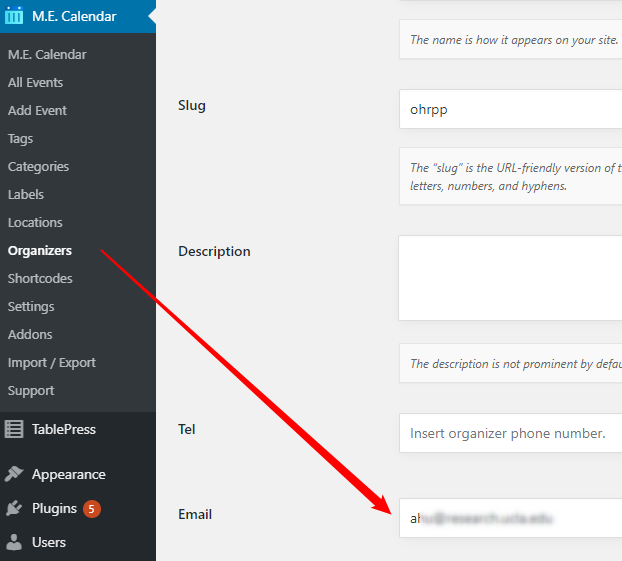Click the TablePress table icon

pyautogui.click(x=14, y=429)
